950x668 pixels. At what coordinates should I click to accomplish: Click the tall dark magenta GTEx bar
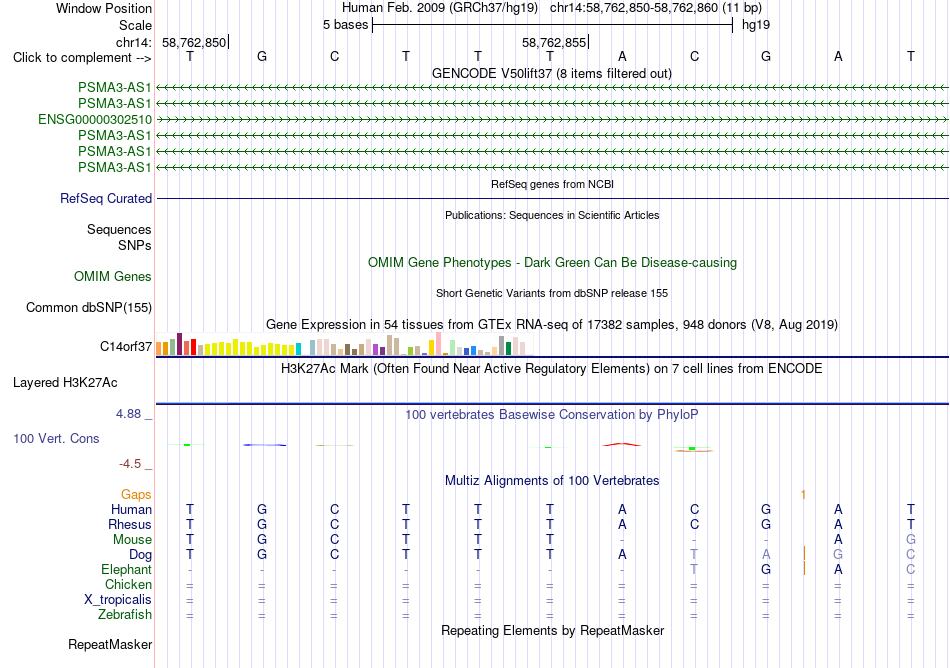click(179, 344)
